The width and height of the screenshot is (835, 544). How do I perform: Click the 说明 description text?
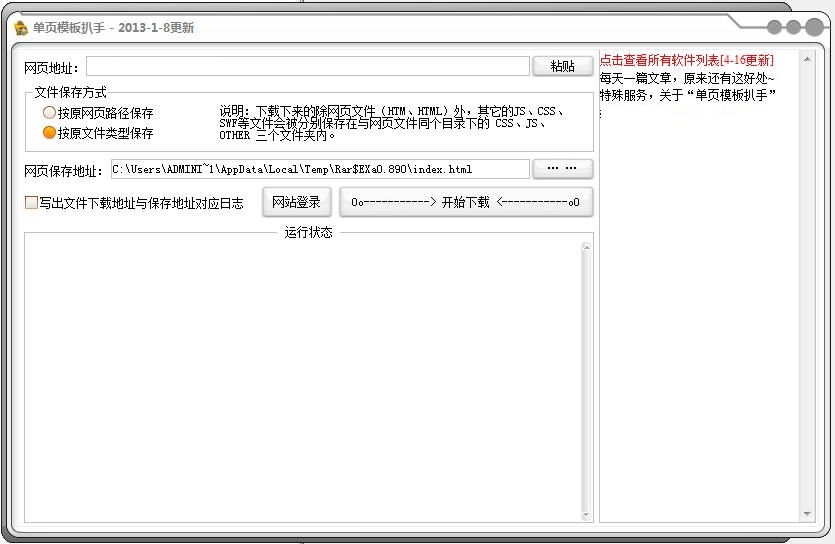pyautogui.click(x=391, y=123)
